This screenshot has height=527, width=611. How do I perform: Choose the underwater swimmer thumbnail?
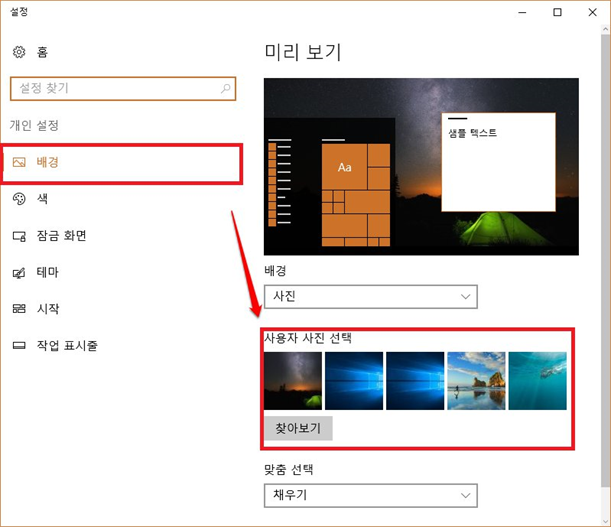tap(537, 381)
